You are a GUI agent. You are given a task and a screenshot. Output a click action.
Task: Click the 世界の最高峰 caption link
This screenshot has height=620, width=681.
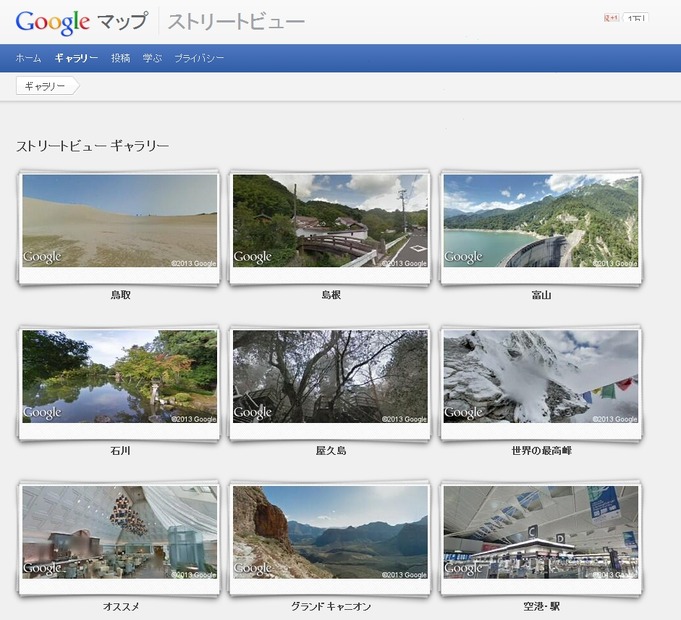542,451
